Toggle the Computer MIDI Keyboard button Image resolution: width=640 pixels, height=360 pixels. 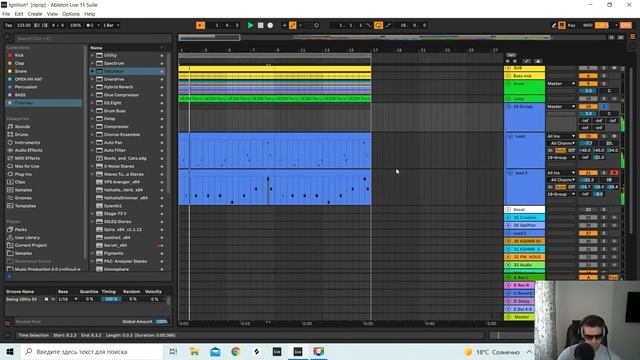click(x=562, y=25)
